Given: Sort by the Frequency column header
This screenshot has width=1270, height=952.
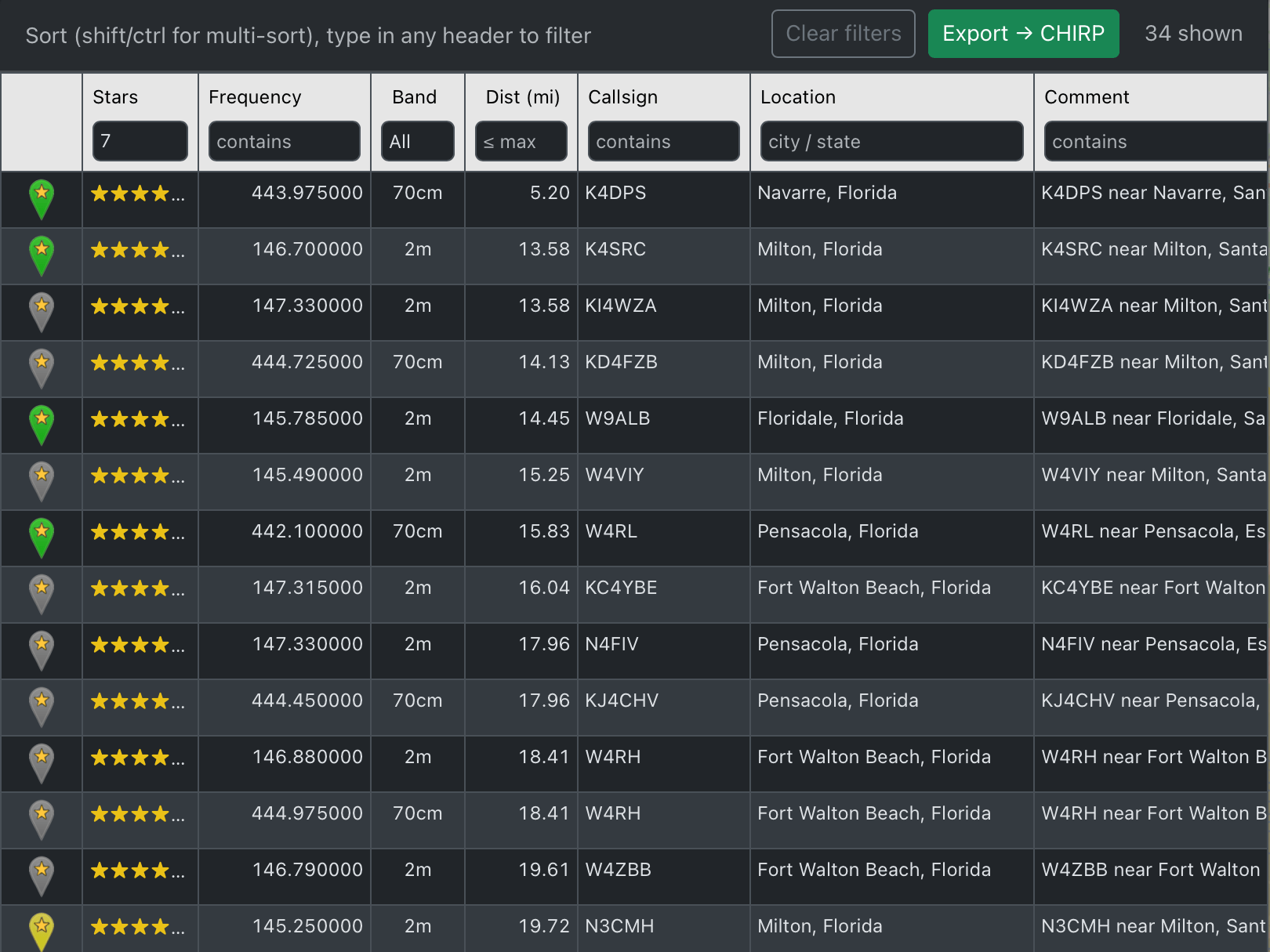Looking at the screenshot, I should pyautogui.click(x=255, y=97).
